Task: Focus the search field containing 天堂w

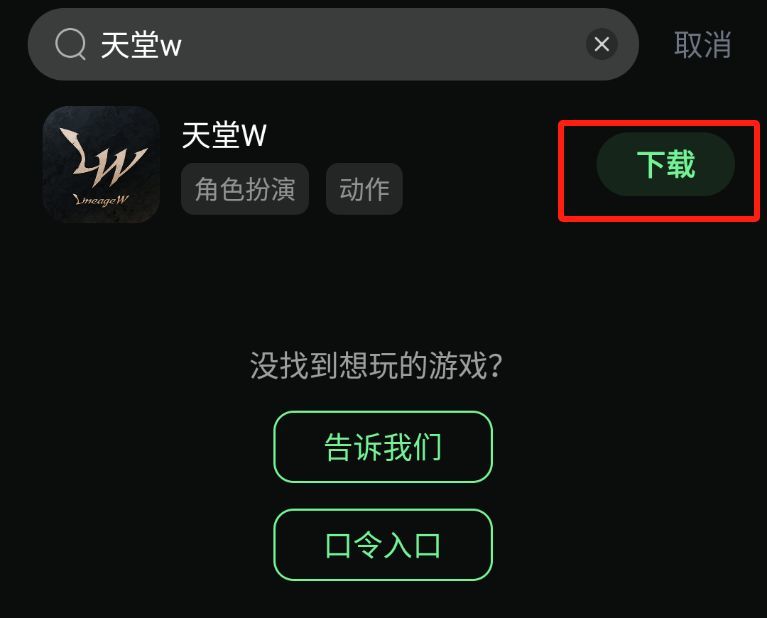Action: tap(333, 44)
